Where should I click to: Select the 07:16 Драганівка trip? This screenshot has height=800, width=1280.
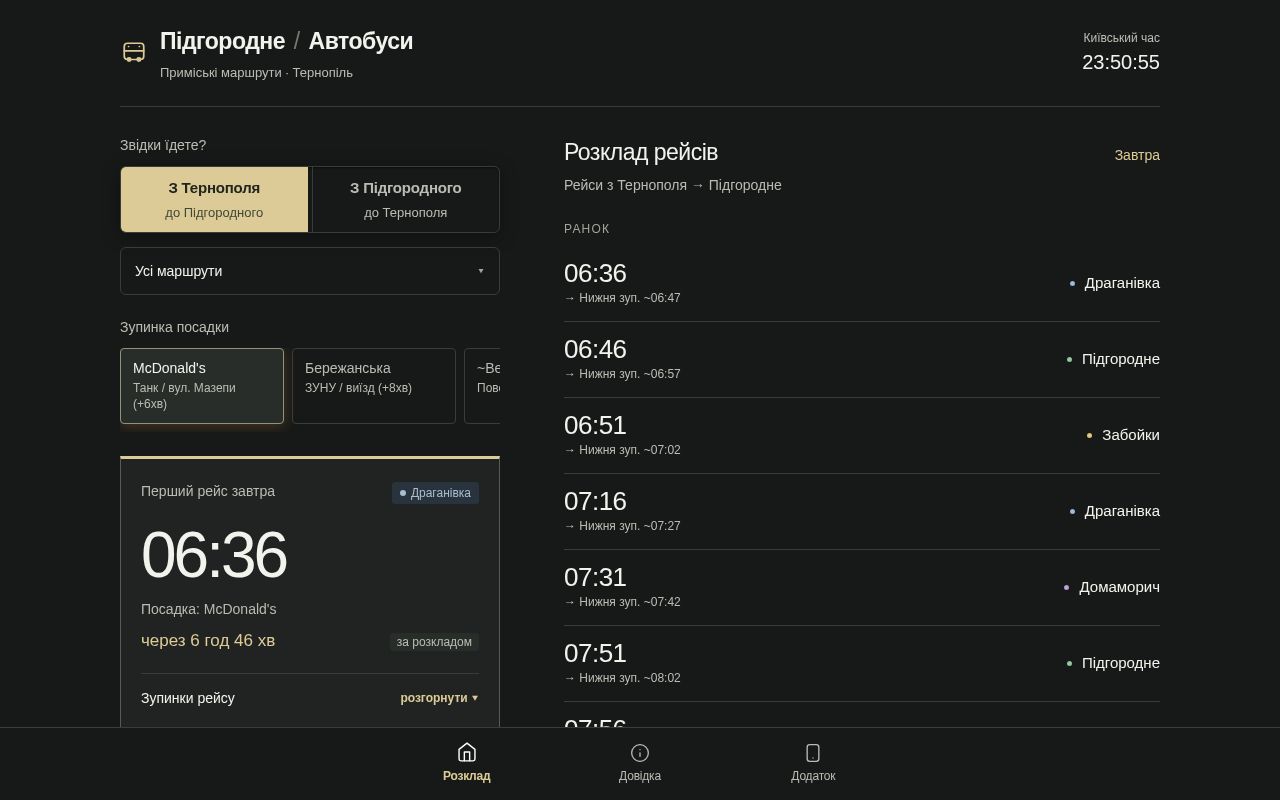pyautogui.click(x=862, y=512)
